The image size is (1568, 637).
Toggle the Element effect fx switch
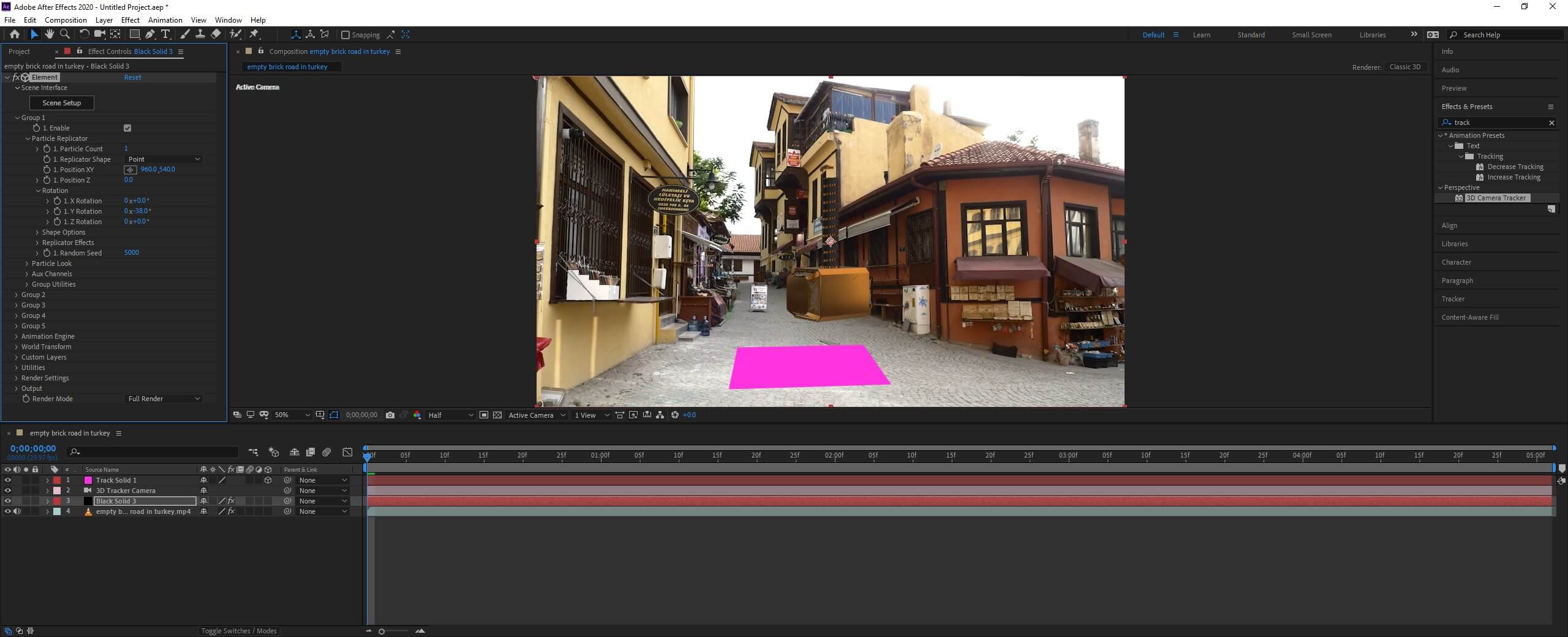click(17, 77)
